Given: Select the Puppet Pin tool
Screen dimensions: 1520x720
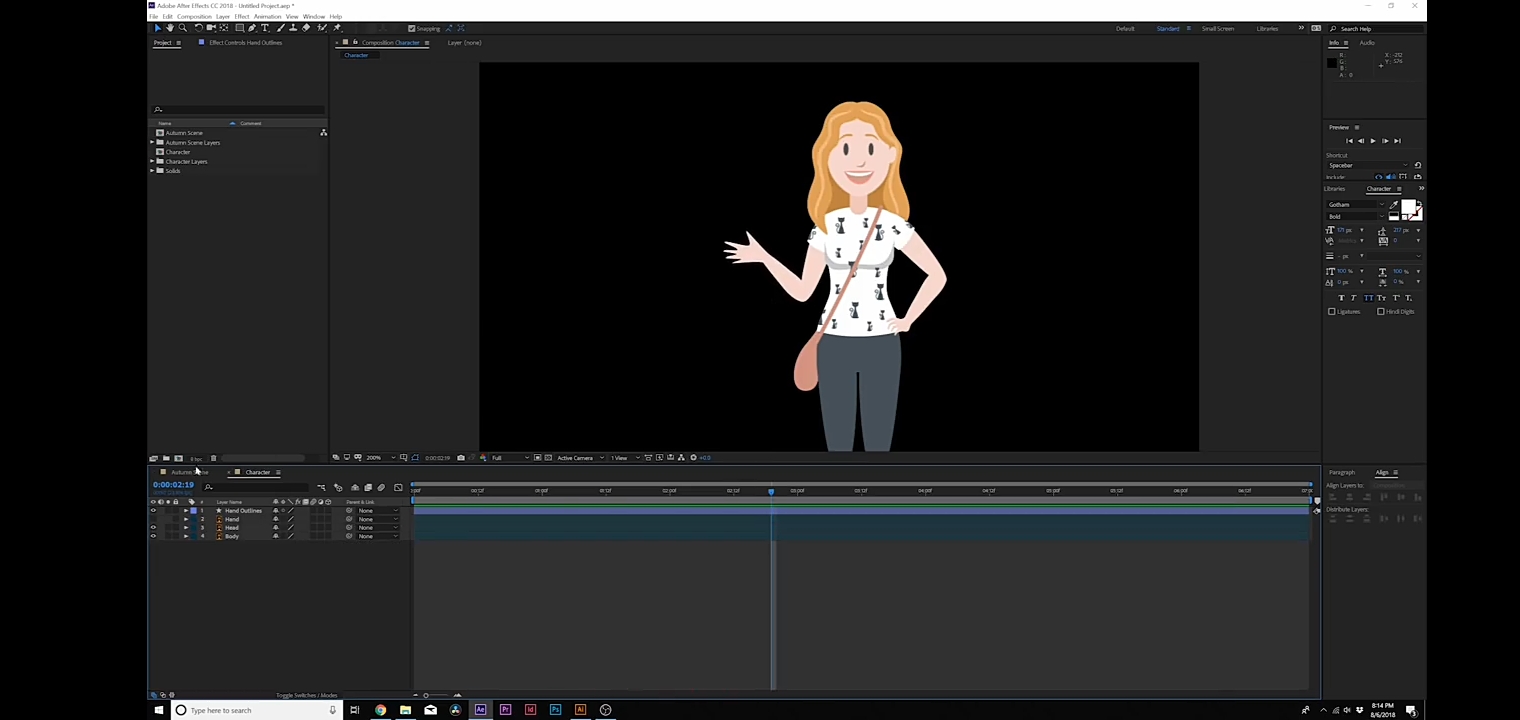Looking at the screenshot, I should [336, 28].
